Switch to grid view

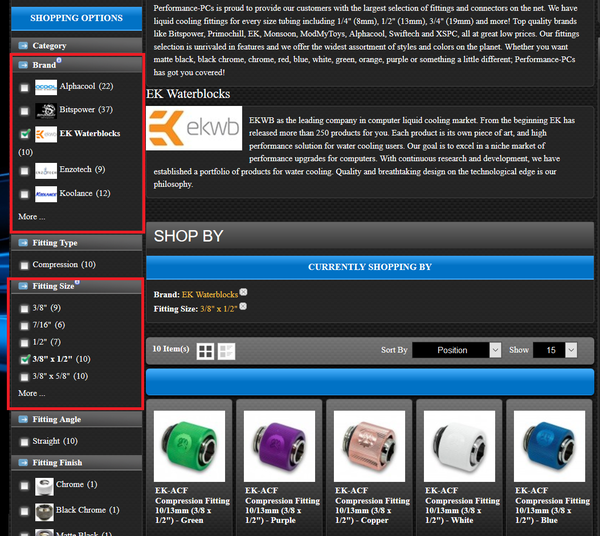pos(205,351)
